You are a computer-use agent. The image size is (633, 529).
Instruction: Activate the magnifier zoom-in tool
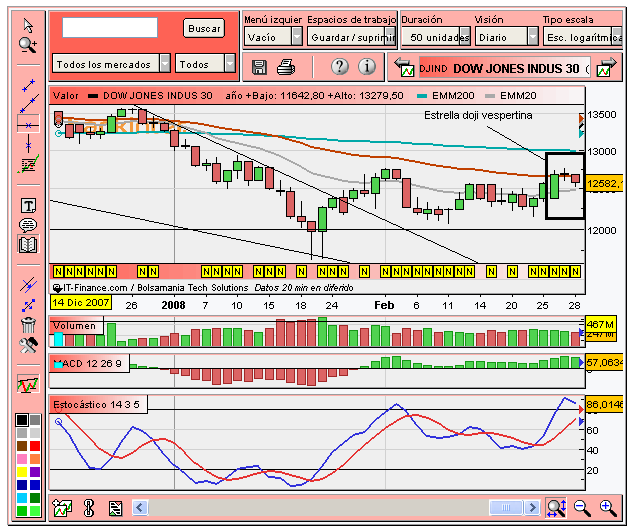point(28,45)
